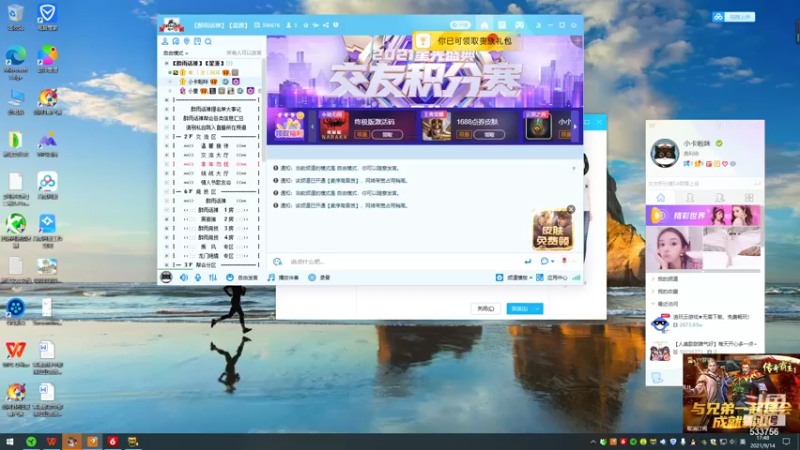Image resolution: width=800 pixels, height=450 pixels.
Task: Click the taskbar date and time
Action: tap(763, 442)
